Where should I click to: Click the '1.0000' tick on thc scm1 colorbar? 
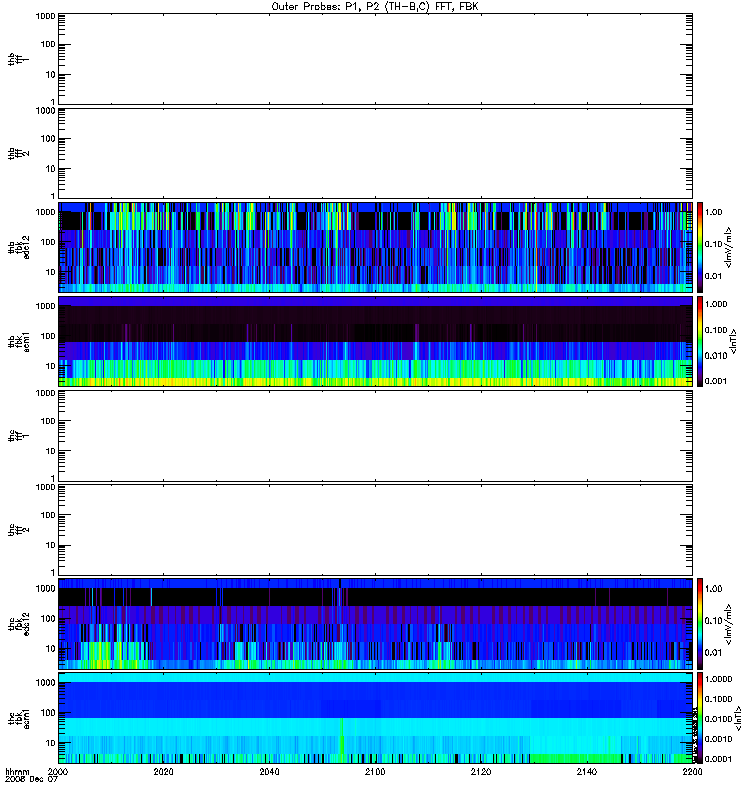pos(718,679)
